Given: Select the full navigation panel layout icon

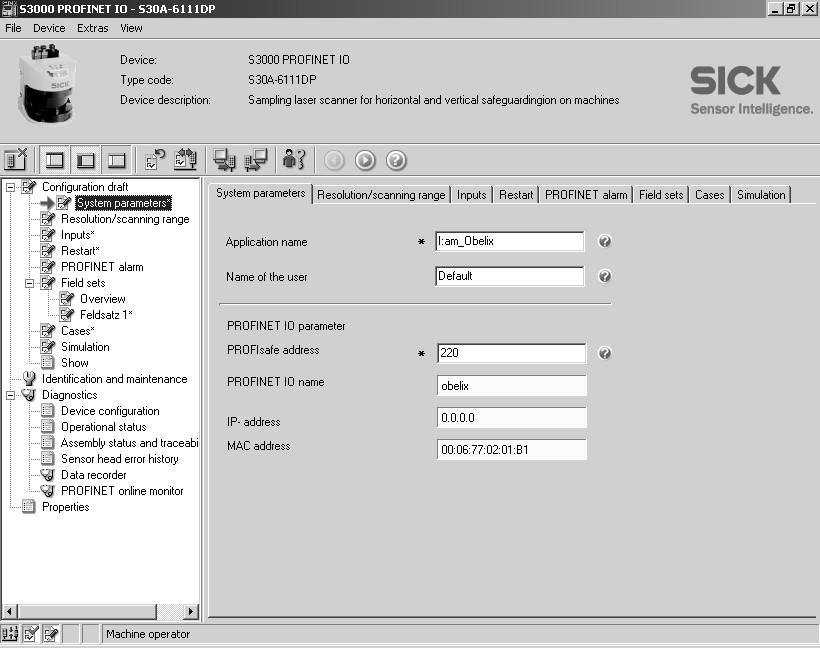Looking at the screenshot, I should (54, 160).
